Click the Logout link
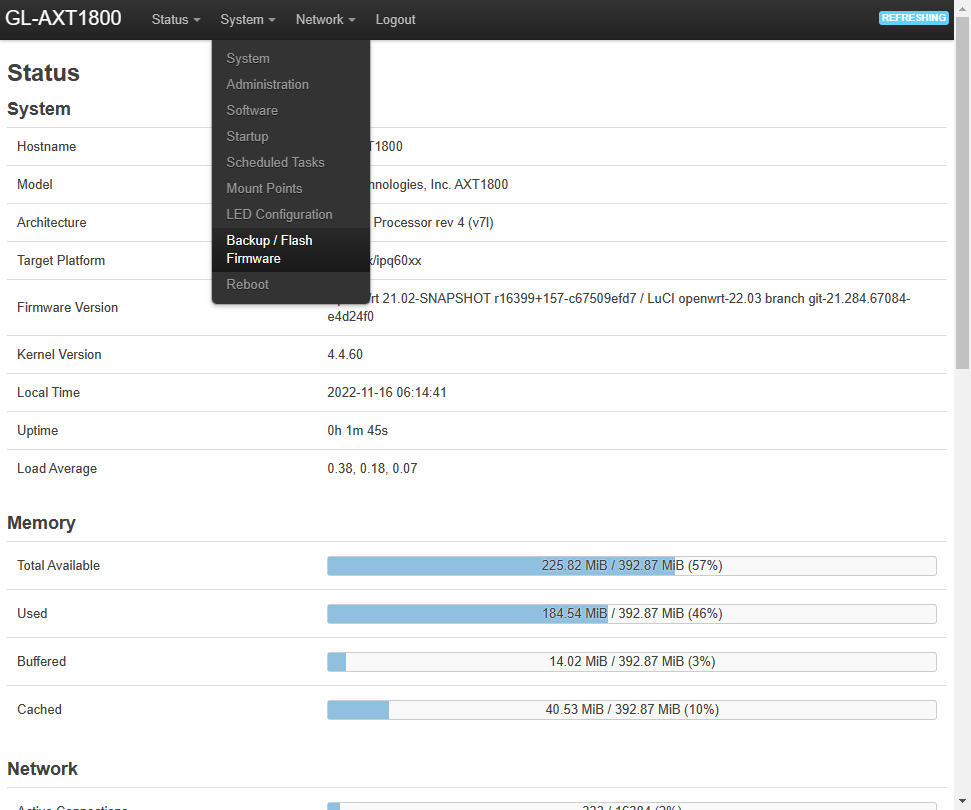 pyautogui.click(x=395, y=19)
